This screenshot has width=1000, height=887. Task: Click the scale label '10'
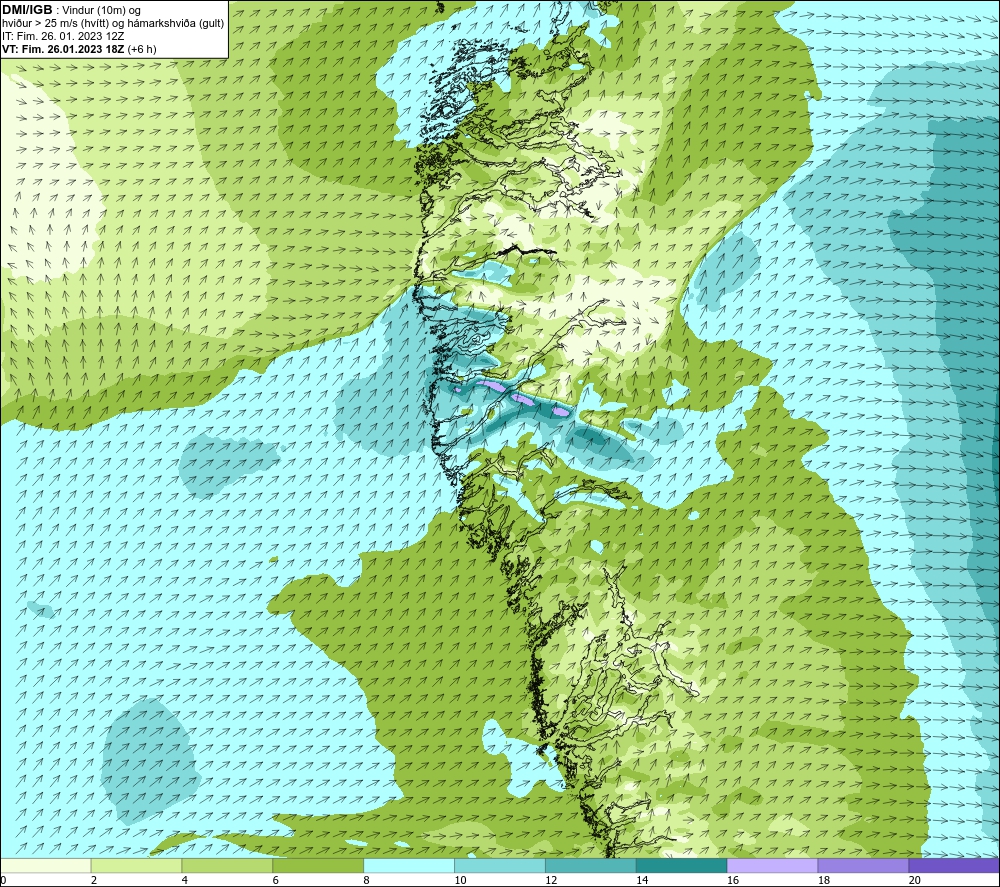[460, 880]
